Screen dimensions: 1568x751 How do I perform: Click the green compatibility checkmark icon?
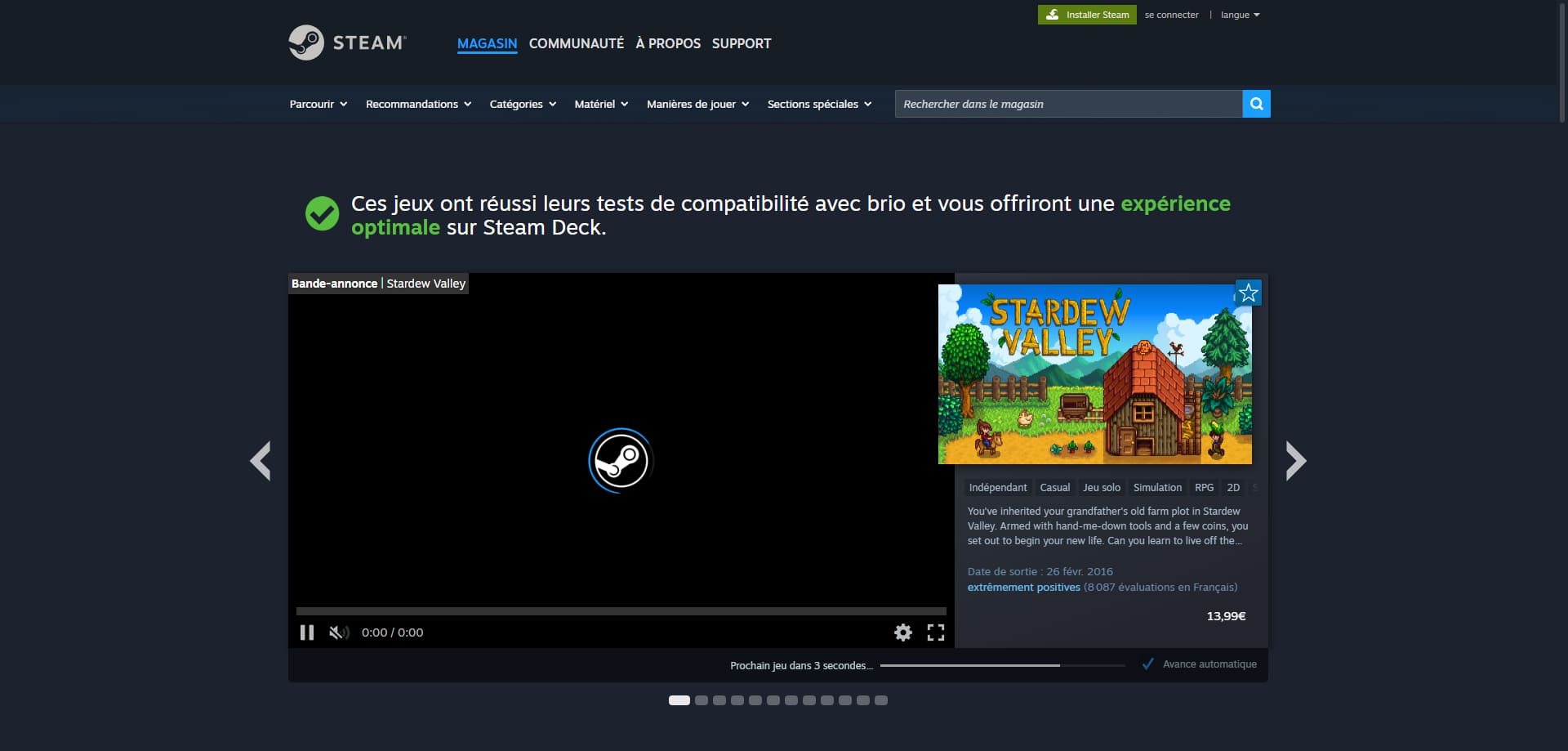click(322, 214)
